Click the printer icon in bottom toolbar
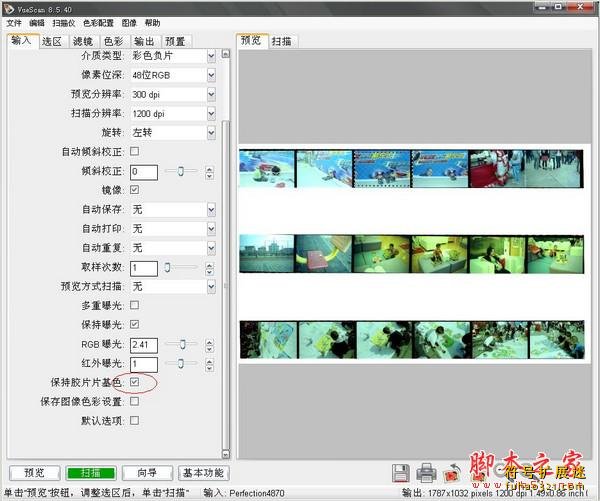 (x=426, y=472)
